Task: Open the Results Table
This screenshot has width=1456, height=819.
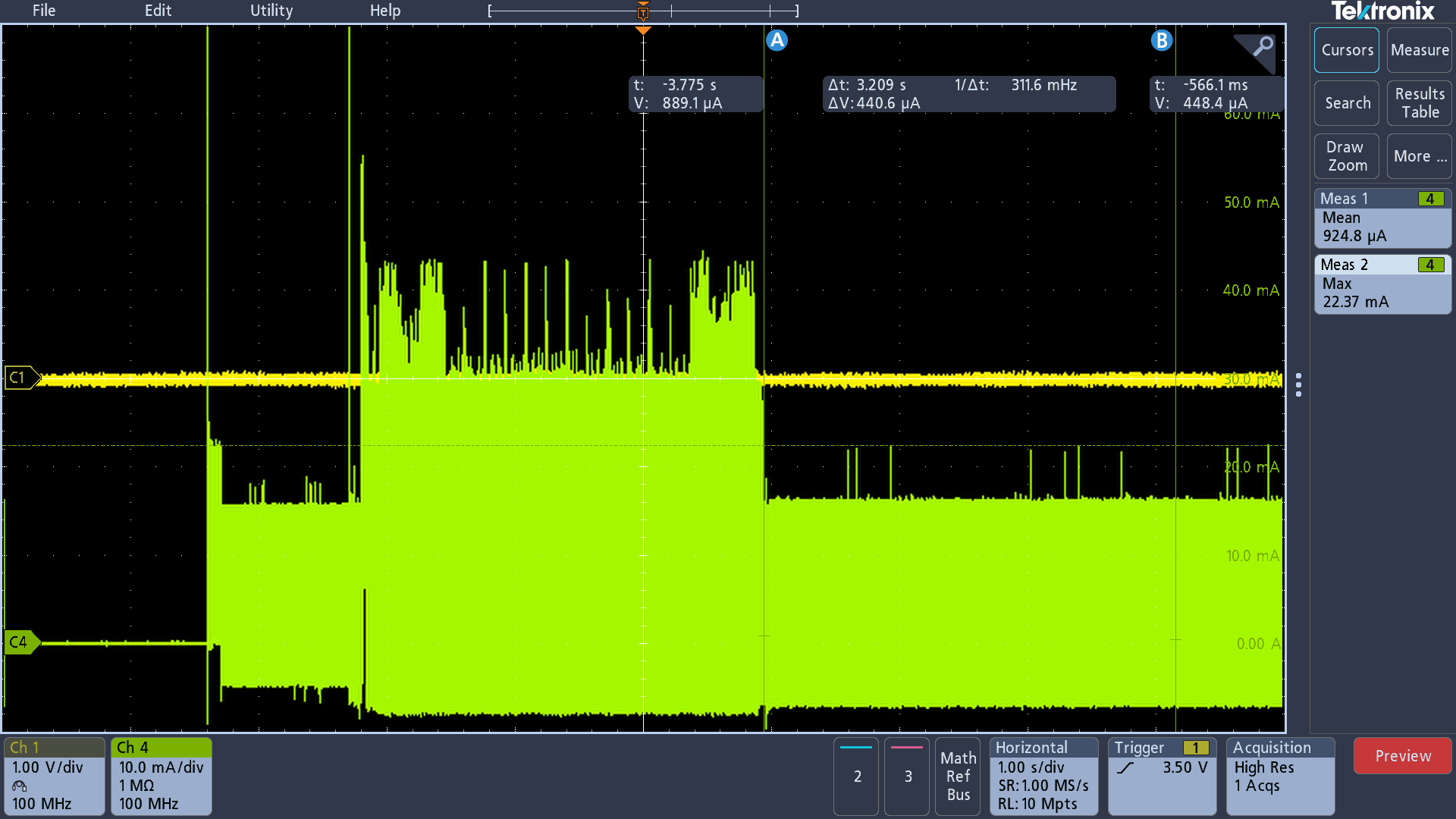Action: click(1420, 103)
